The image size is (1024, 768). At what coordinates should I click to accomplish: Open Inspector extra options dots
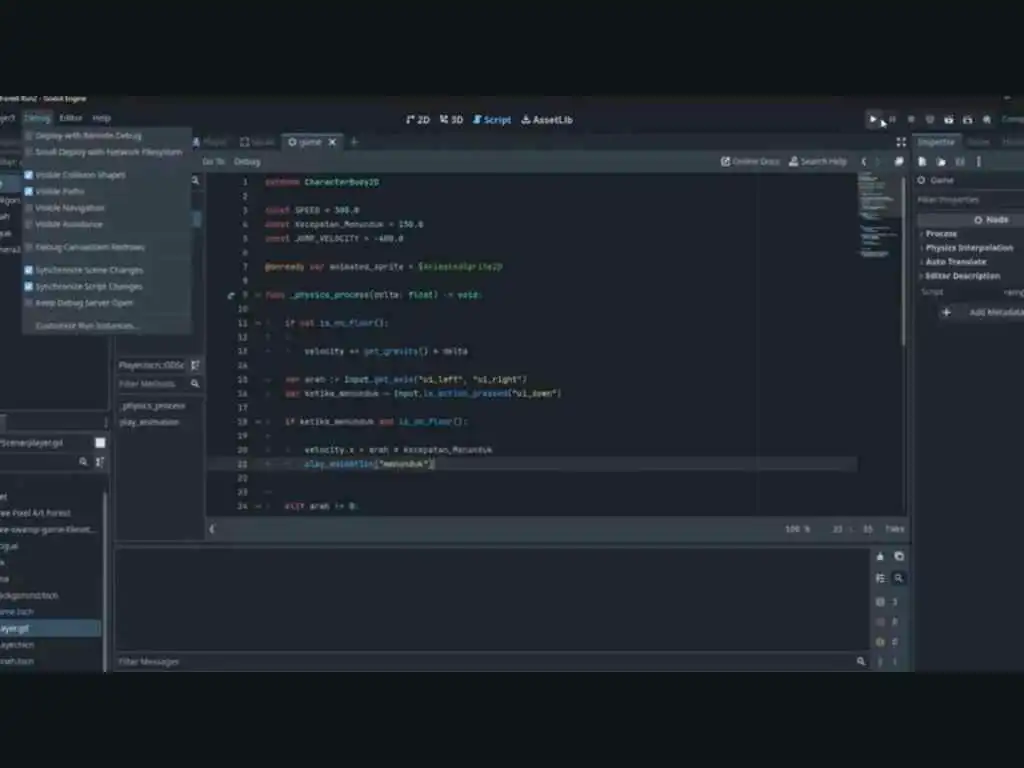click(978, 161)
